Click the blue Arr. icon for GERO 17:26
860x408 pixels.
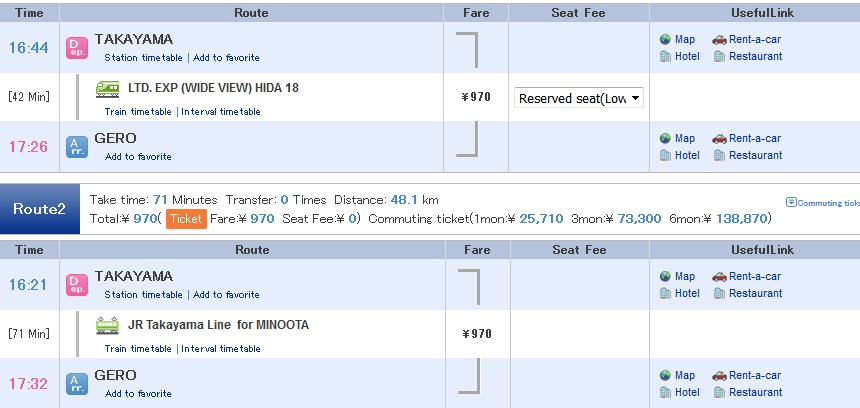[x=77, y=147]
